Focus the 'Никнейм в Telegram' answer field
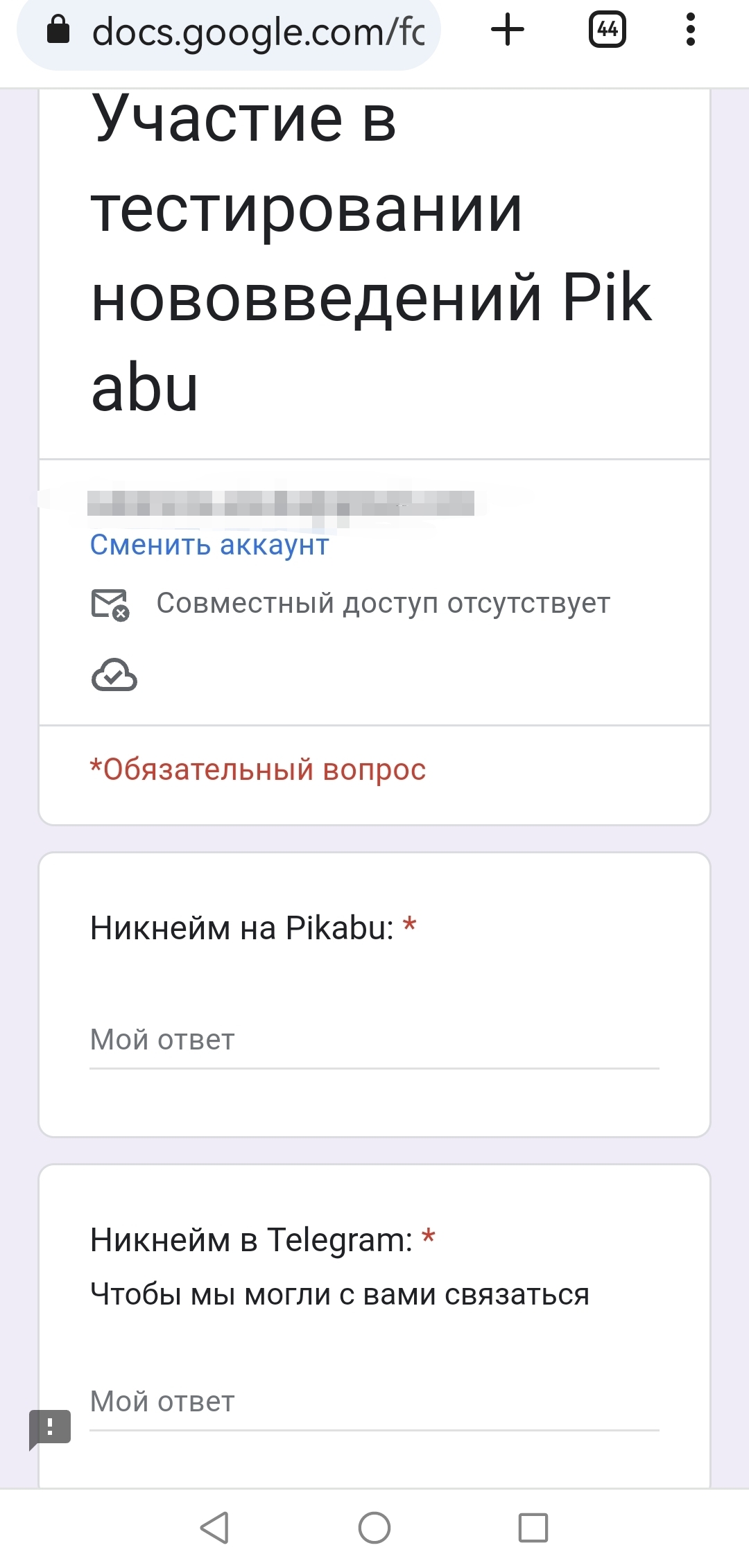 point(374,1402)
